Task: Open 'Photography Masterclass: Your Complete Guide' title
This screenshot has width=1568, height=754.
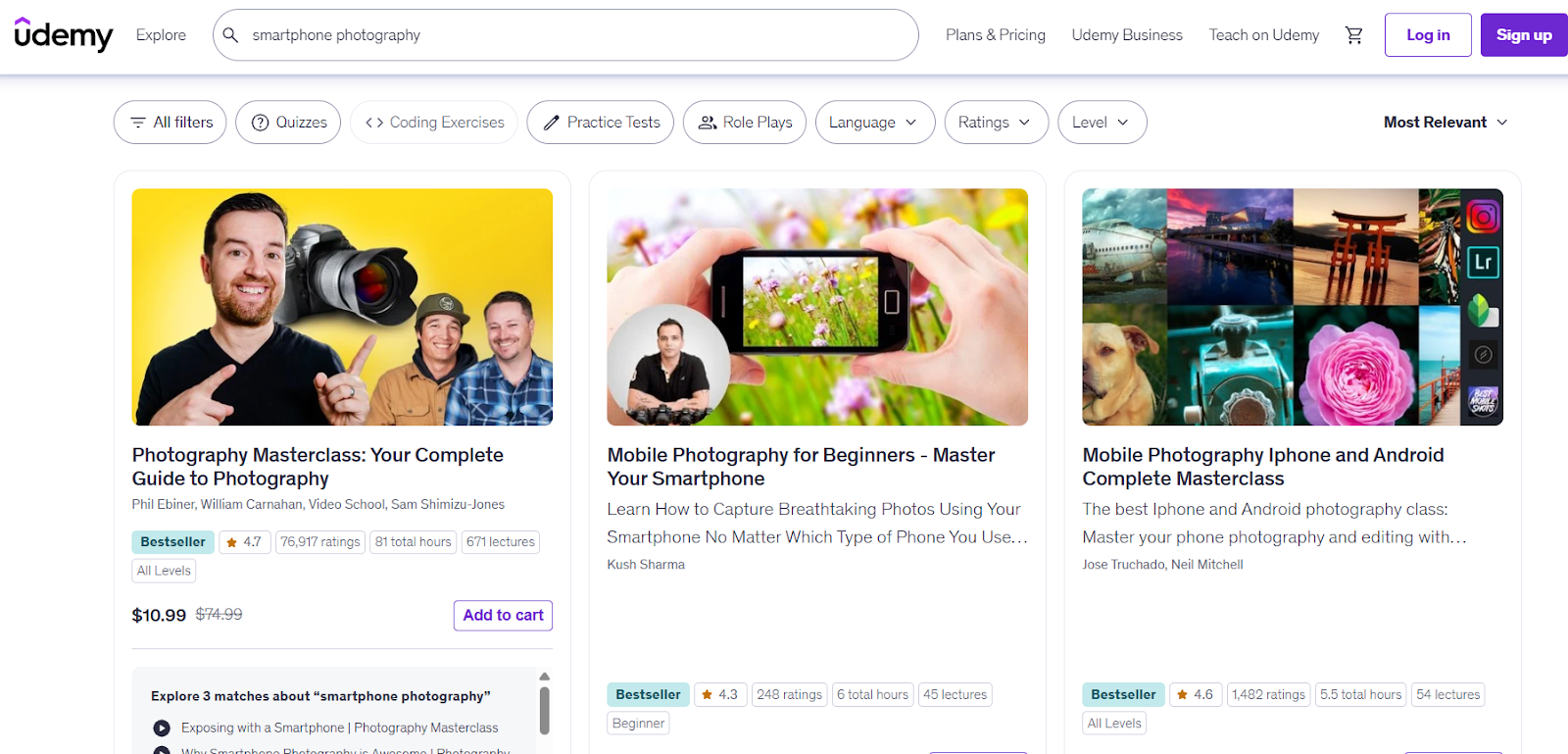Action: click(318, 467)
